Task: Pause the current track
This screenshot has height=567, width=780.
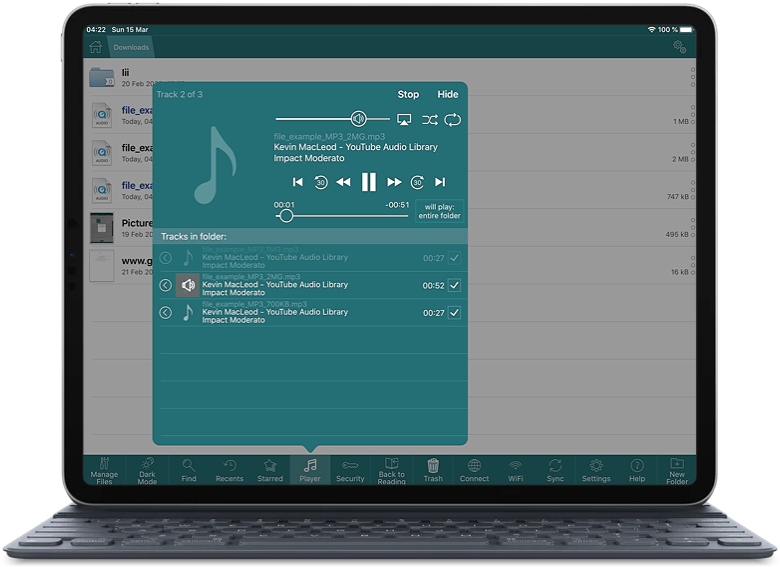Action: click(x=369, y=182)
